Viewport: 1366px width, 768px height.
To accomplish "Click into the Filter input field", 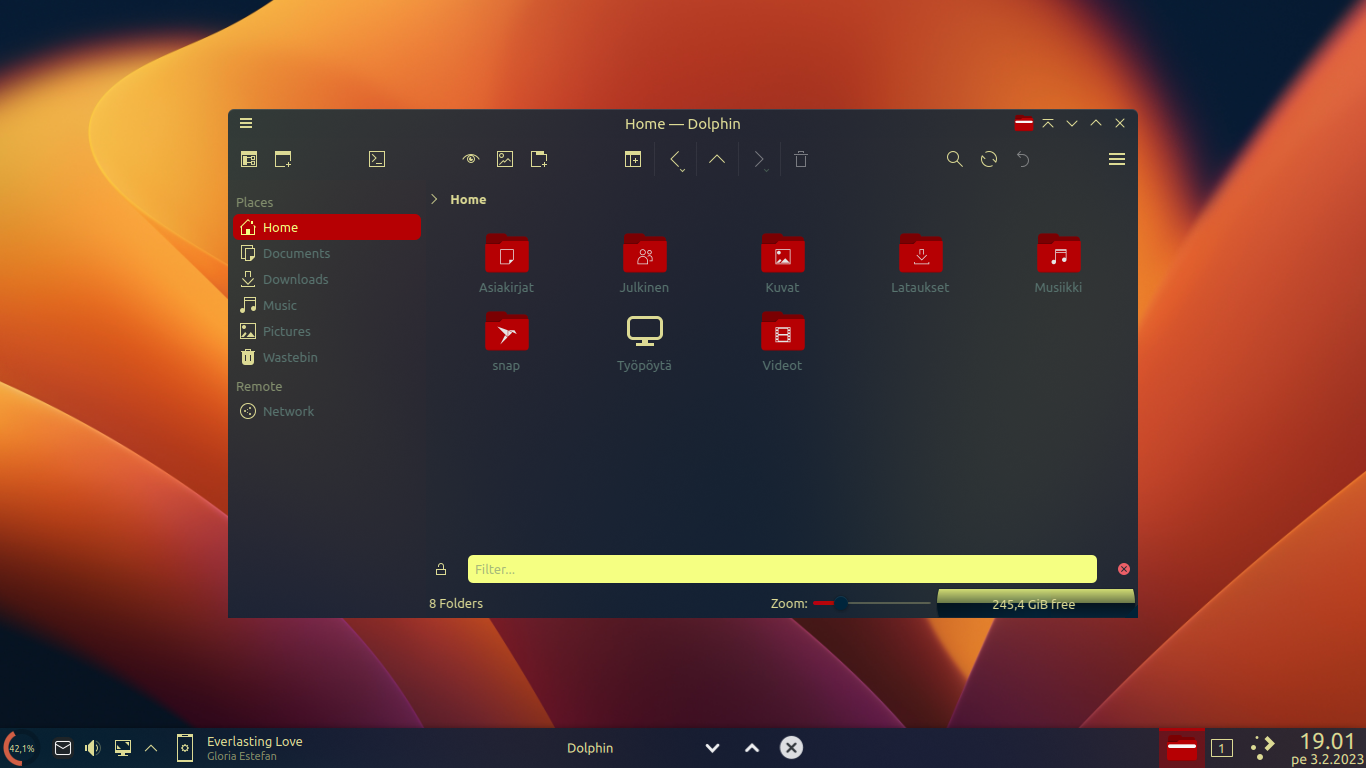I will coord(782,569).
